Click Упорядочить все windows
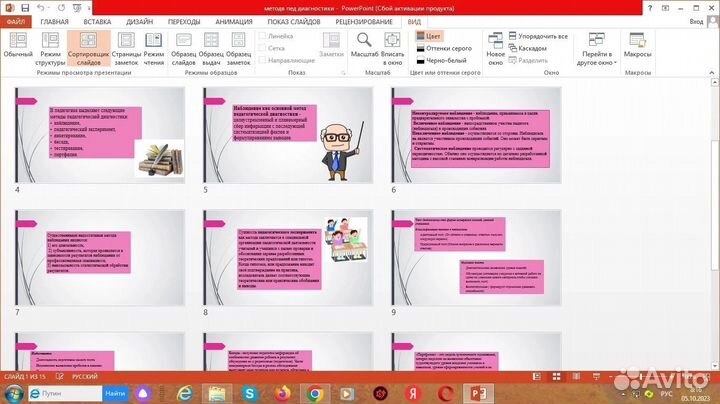This screenshot has width=720, height=404. click(538, 36)
